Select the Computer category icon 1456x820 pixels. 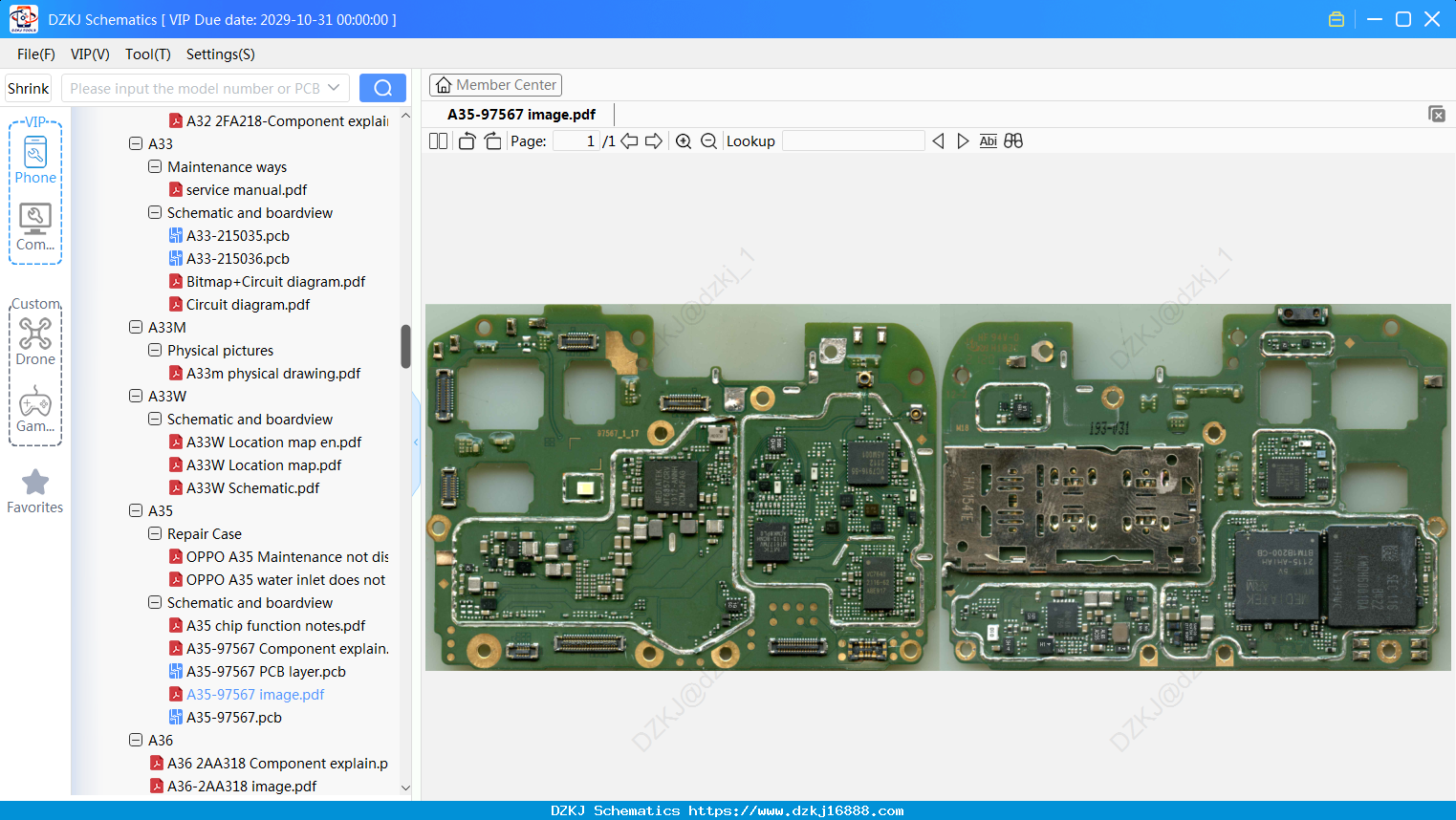pos(35,227)
